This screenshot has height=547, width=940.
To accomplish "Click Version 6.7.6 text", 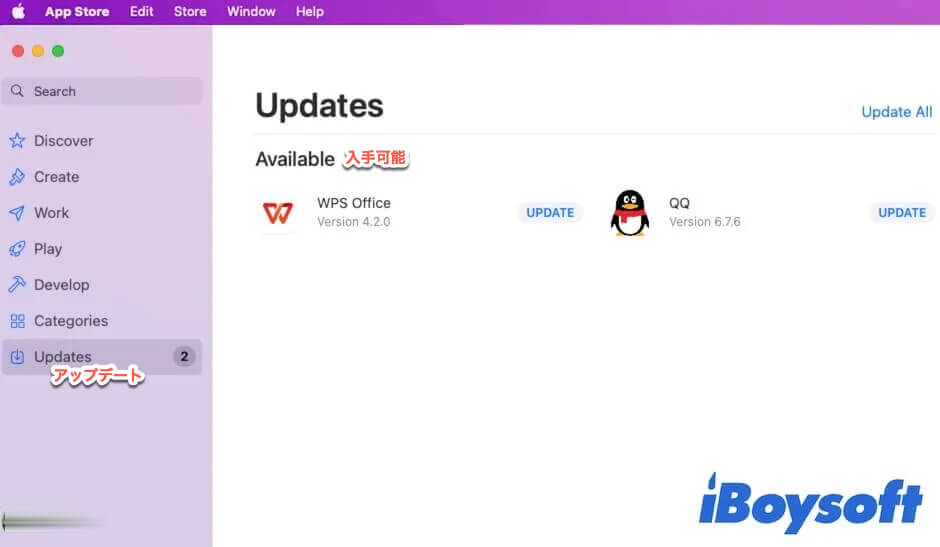I will [704, 222].
